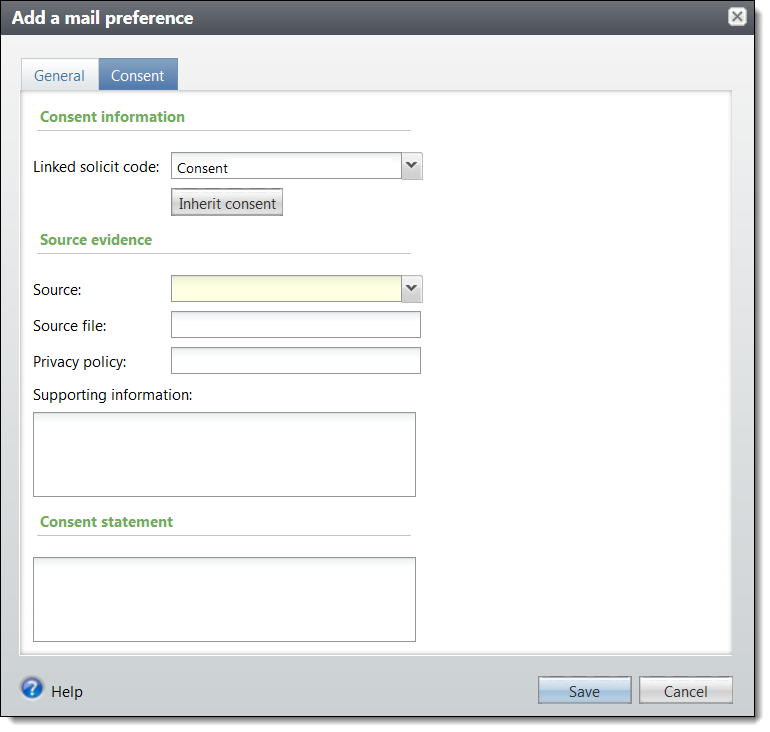Select the Consent tab

pyautogui.click(x=138, y=75)
